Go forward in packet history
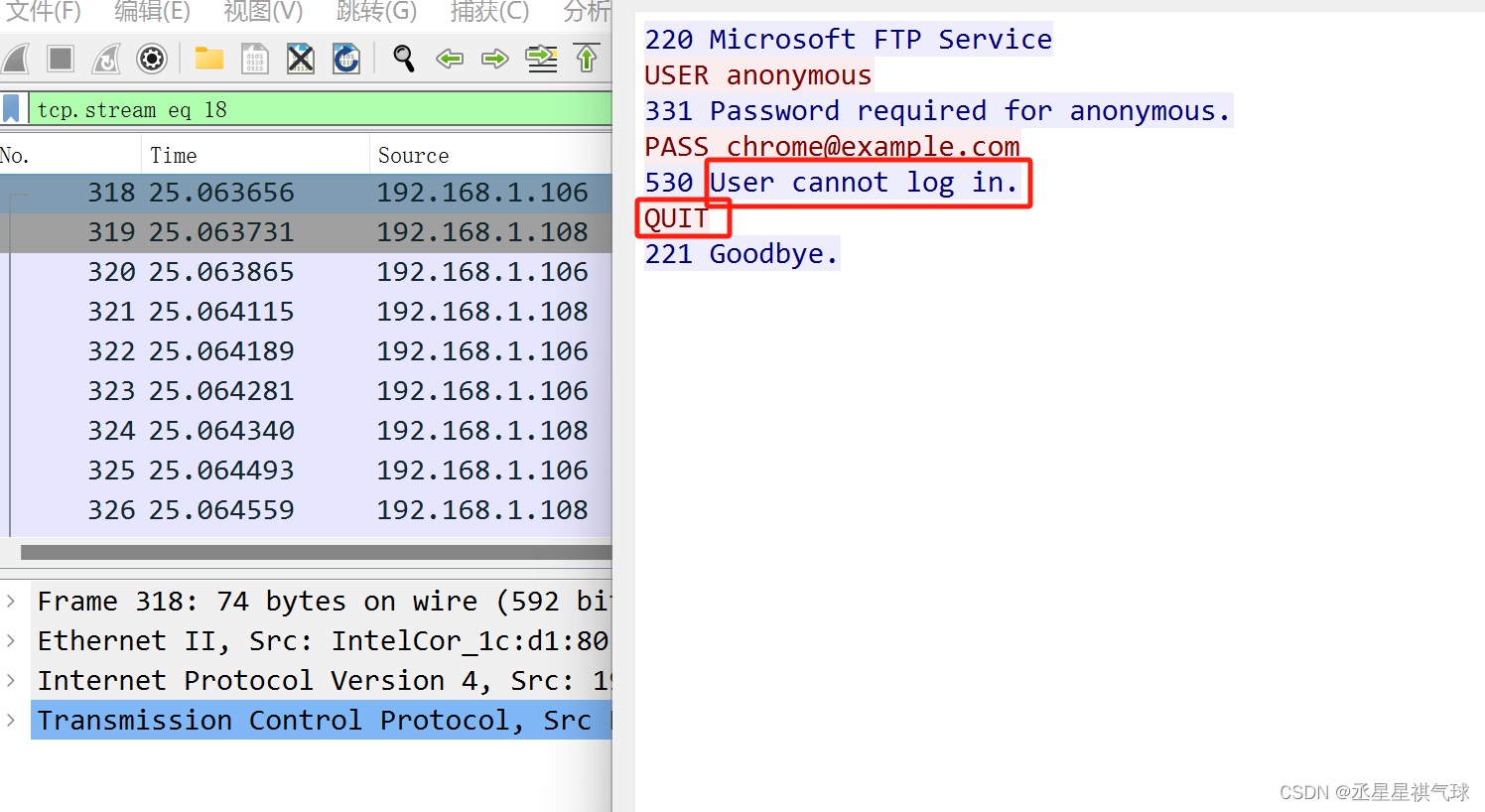Viewport: 1485px width, 812px height. click(x=494, y=59)
